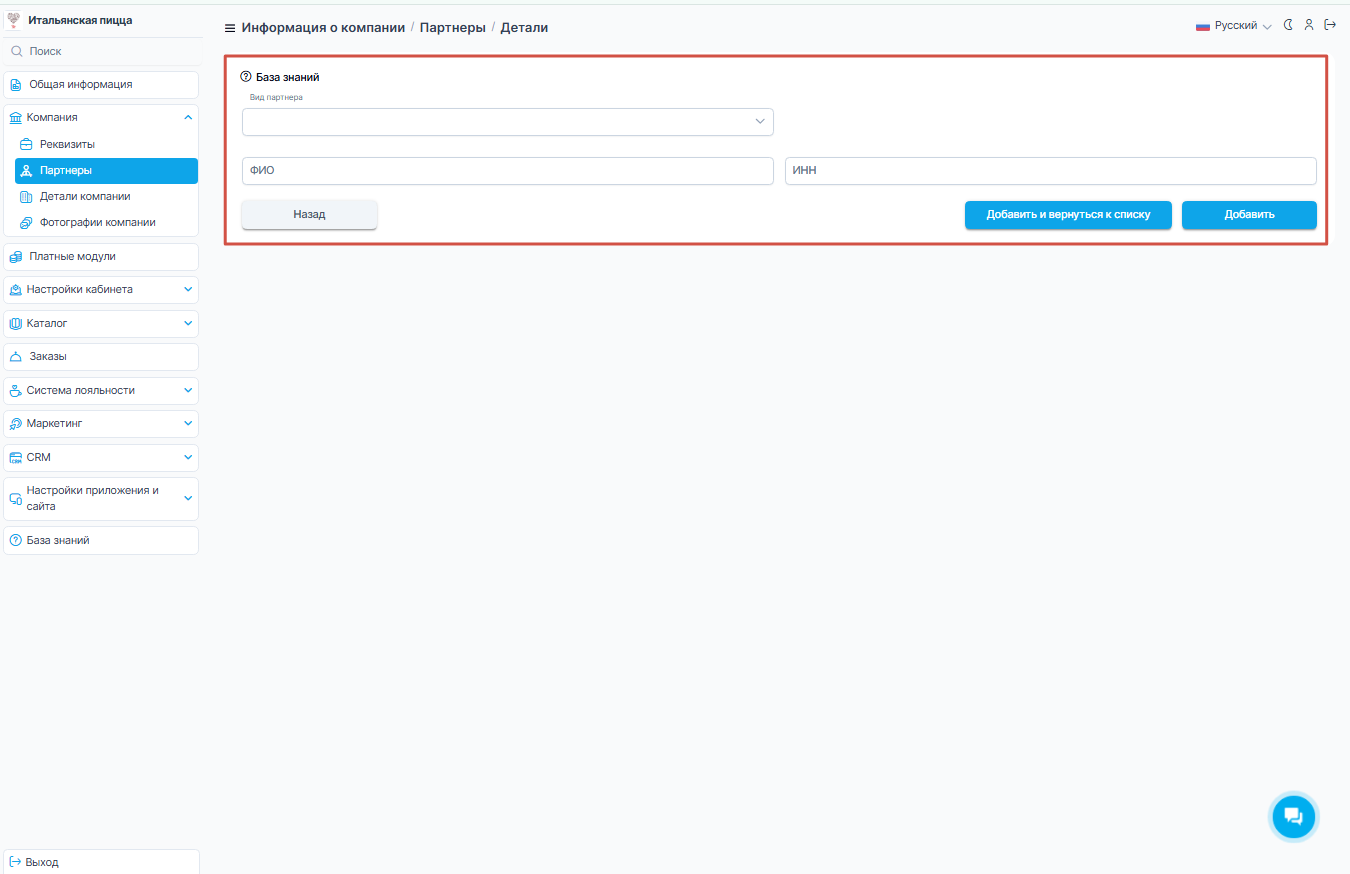Open the user profile icon
Viewport: 1350px width, 874px height.
click(1309, 25)
